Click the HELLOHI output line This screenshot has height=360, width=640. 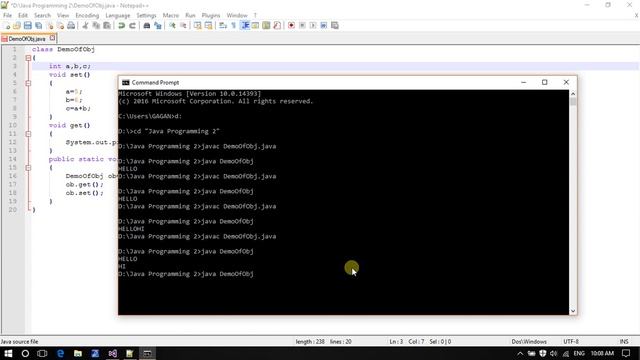click(131, 229)
